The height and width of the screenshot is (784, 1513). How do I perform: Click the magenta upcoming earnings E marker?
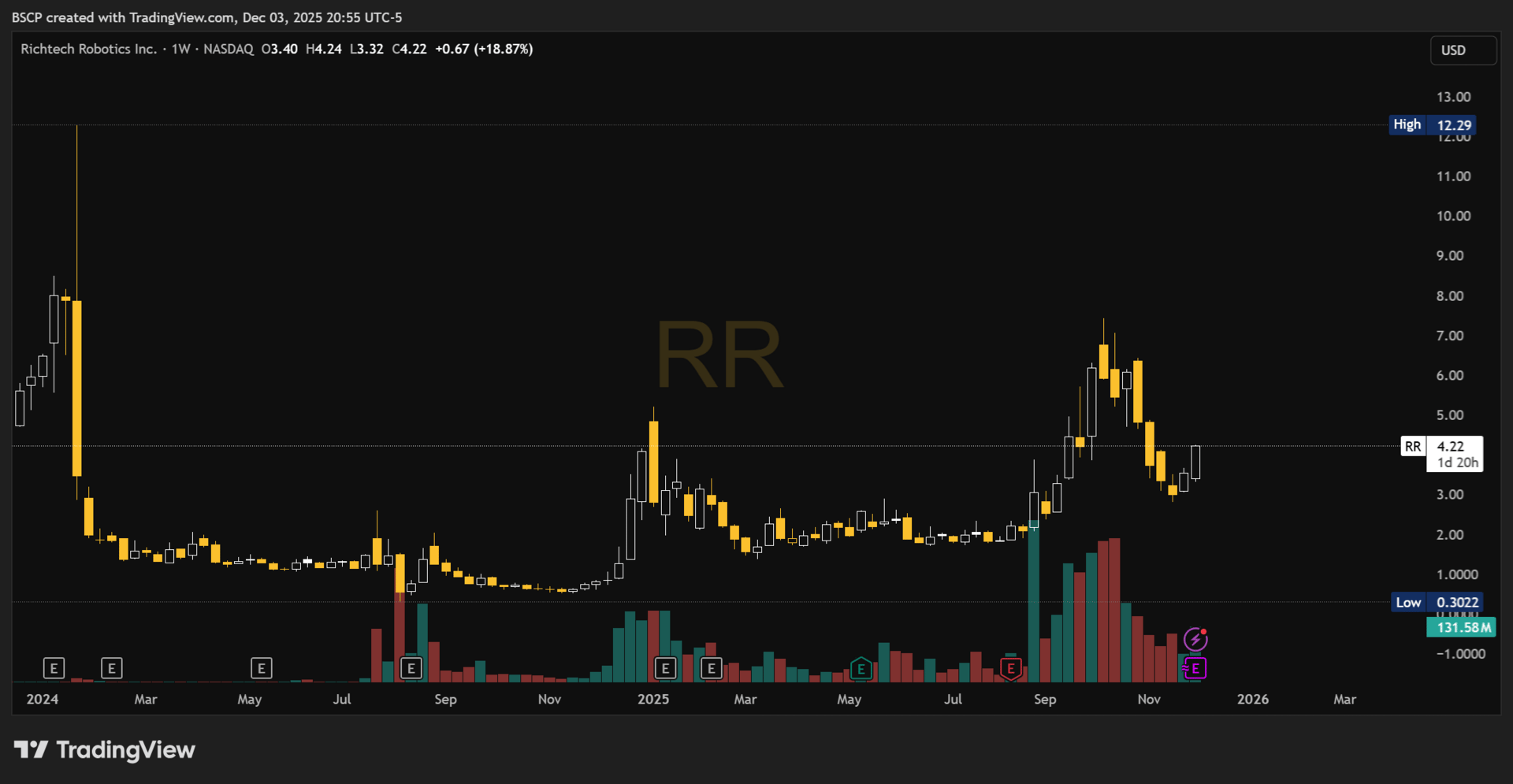(x=1195, y=669)
